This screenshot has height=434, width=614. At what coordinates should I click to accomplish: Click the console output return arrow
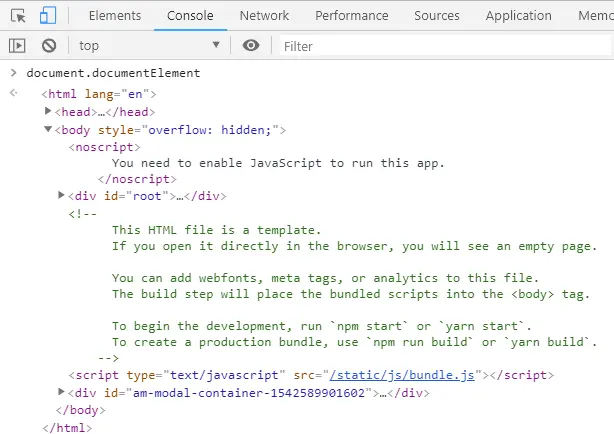pos(14,93)
